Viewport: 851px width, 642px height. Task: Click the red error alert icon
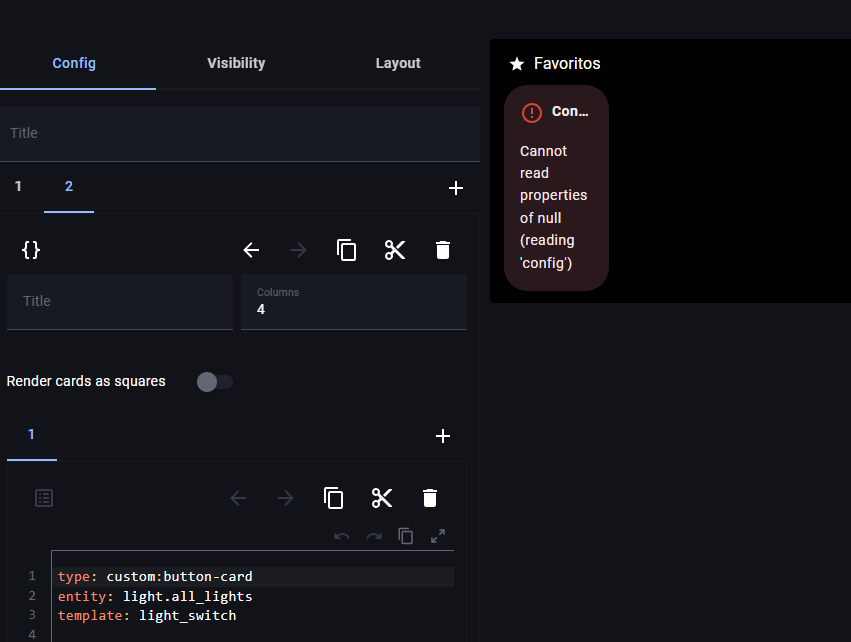[532, 113]
